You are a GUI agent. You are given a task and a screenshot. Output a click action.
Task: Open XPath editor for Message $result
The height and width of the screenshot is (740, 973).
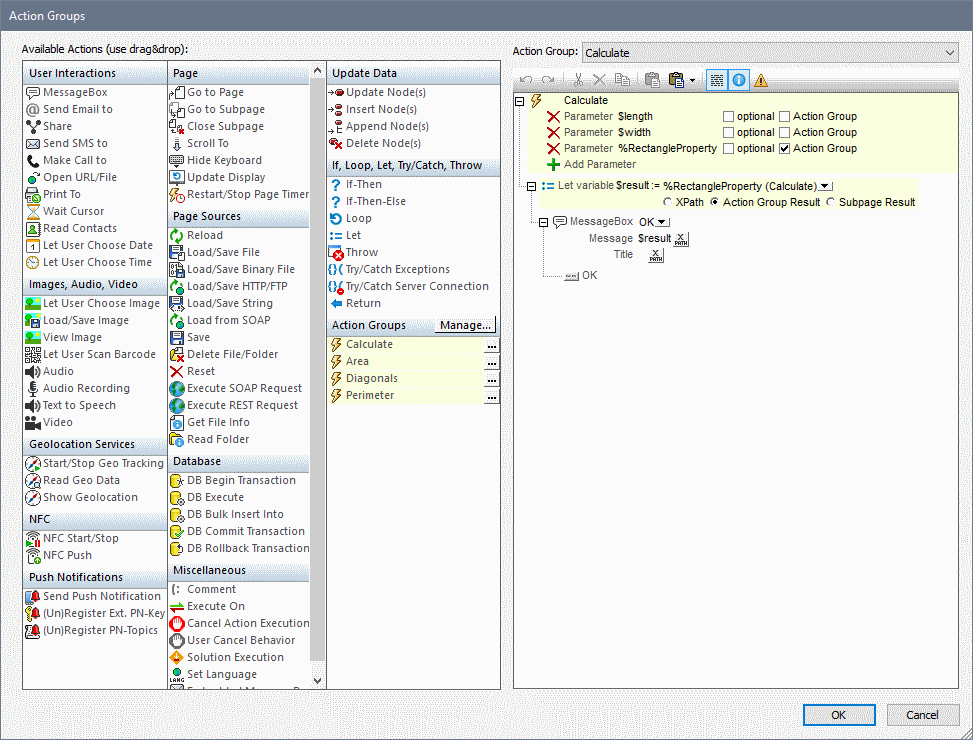pyautogui.click(x=682, y=239)
